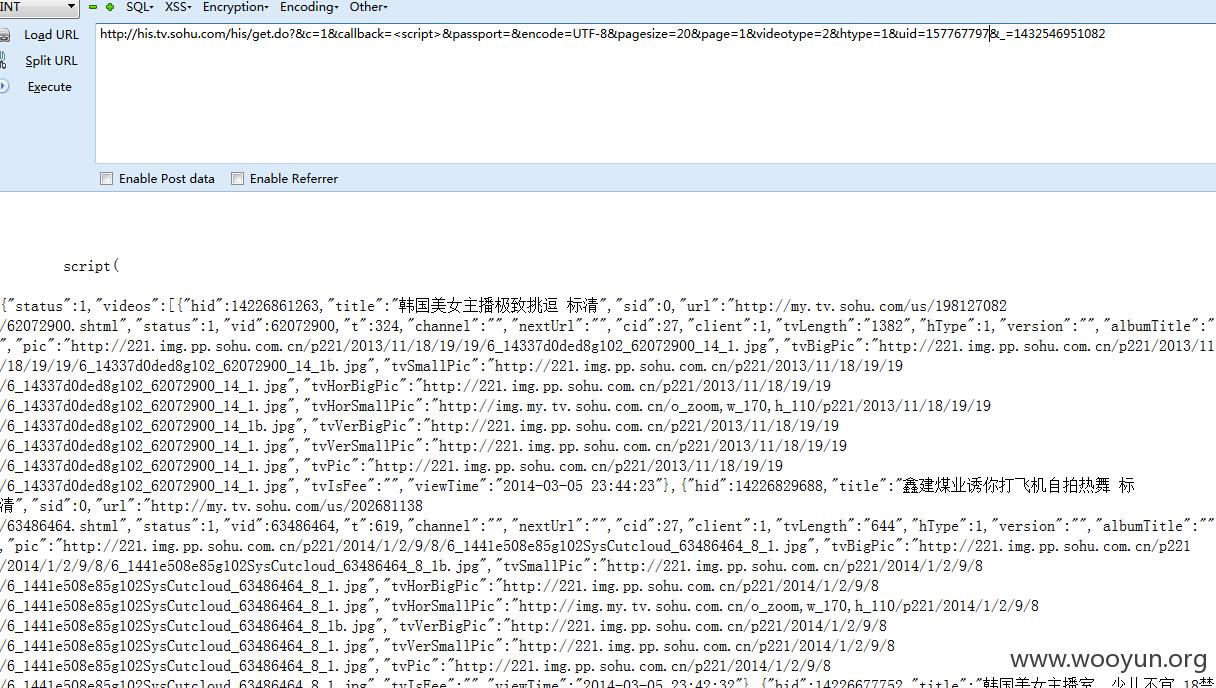Click the icon beside Load URL

(4, 35)
